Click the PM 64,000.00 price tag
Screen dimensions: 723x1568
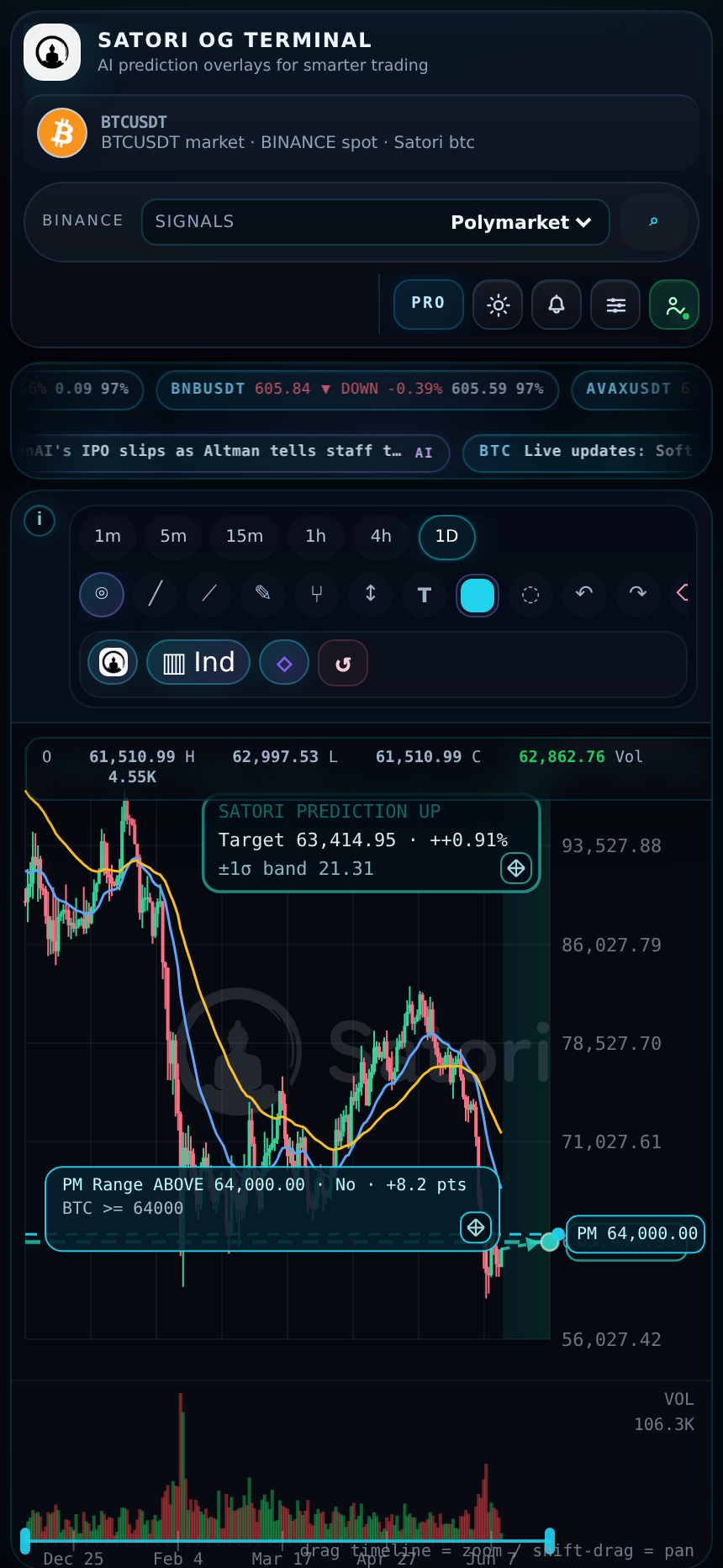pos(636,1234)
